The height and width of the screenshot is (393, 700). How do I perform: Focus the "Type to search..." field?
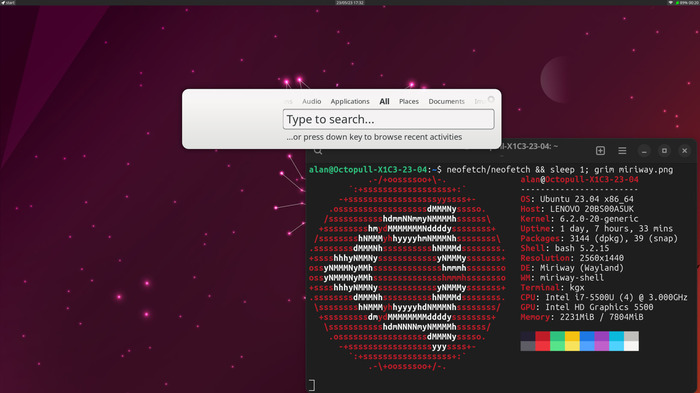(388, 119)
